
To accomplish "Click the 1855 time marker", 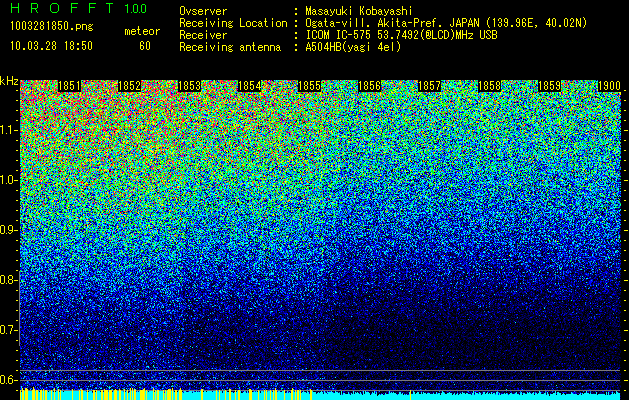I will pos(310,86).
